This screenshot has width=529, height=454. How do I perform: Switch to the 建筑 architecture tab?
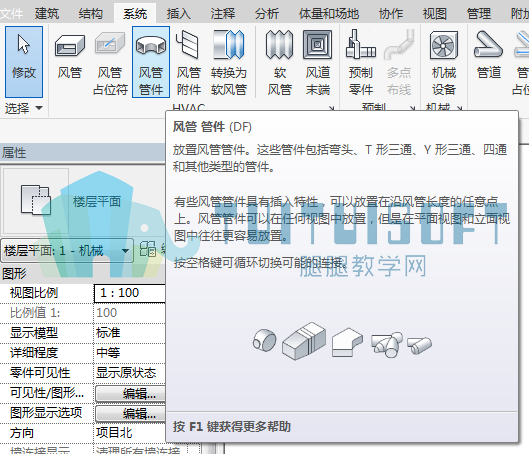click(47, 14)
